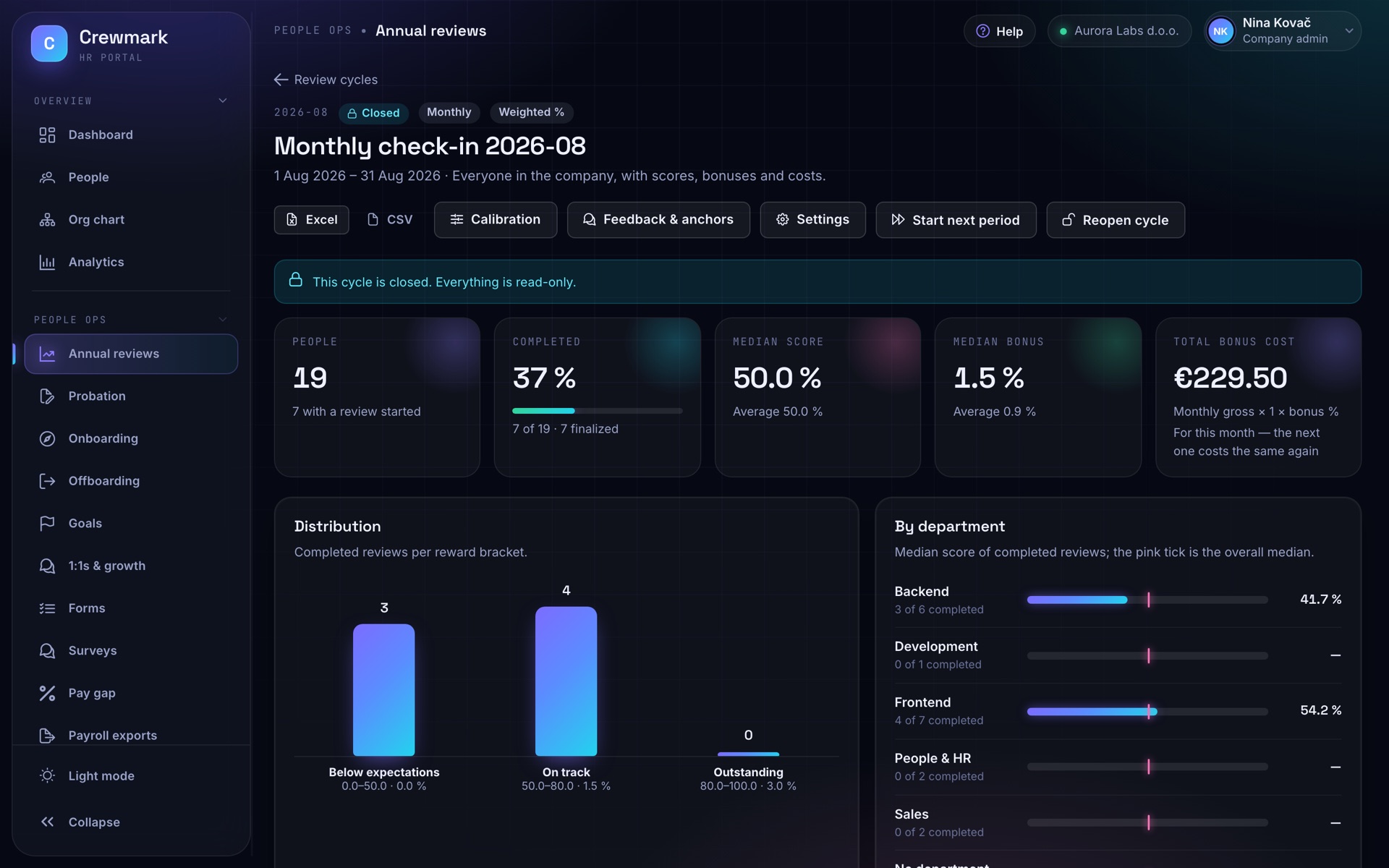Open the Nina Kovač account dropdown
This screenshot has width=1389, height=868.
(x=1283, y=31)
